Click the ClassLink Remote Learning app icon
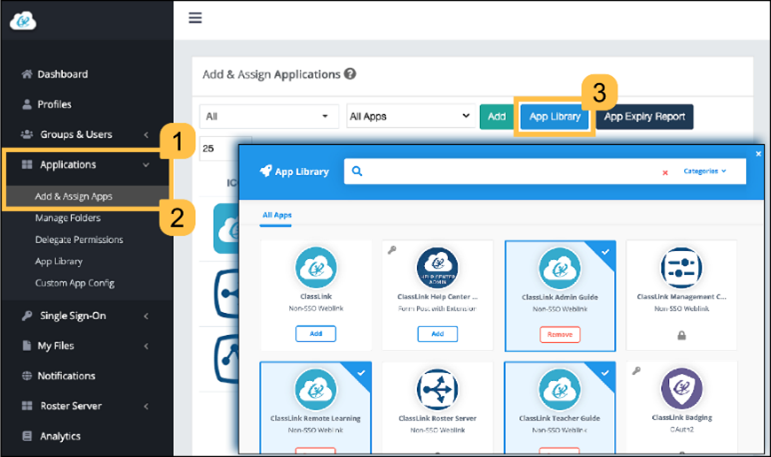This screenshot has height=457, width=771. [315, 389]
